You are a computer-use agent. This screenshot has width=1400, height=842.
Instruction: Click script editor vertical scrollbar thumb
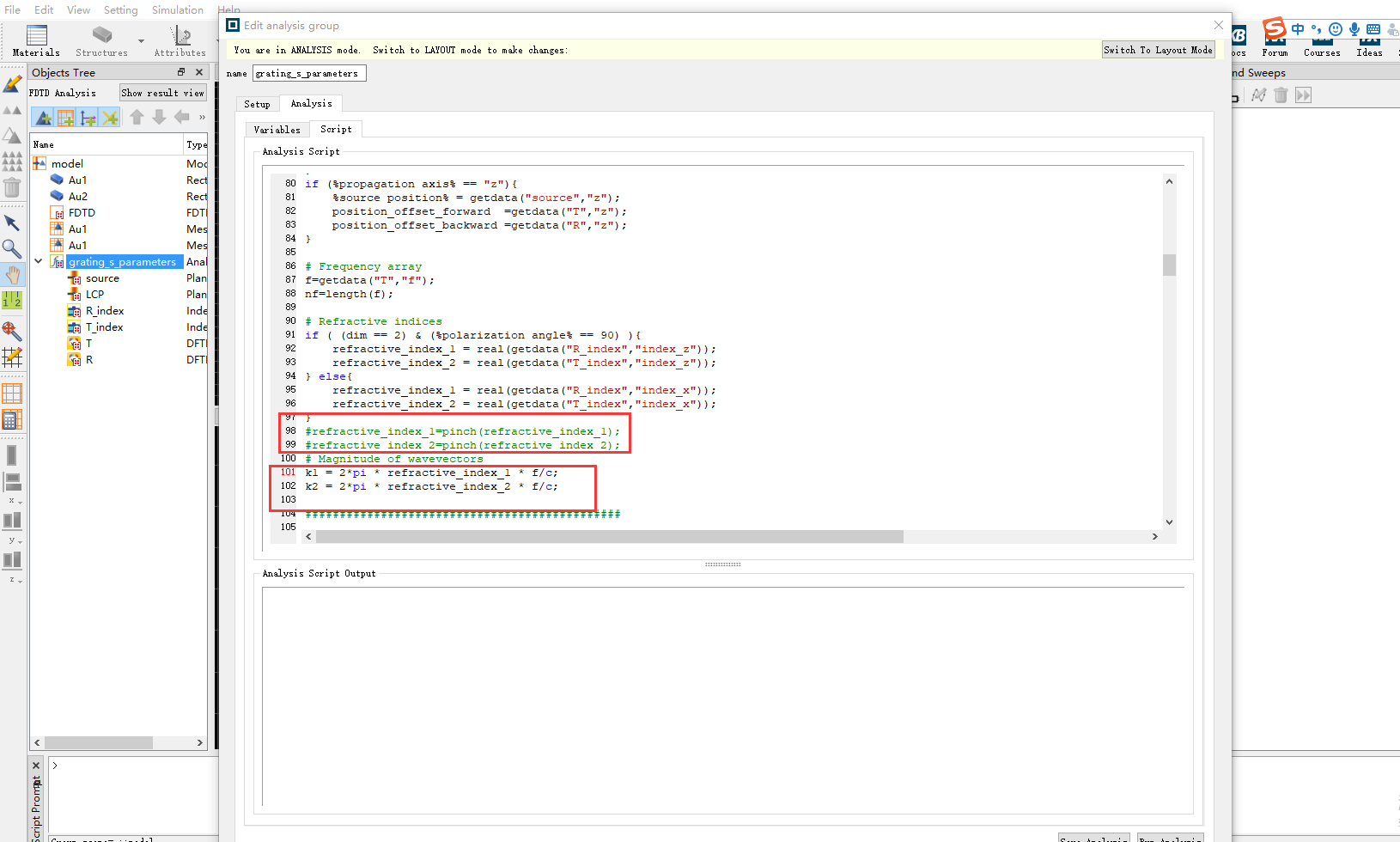pyautogui.click(x=1169, y=265)
